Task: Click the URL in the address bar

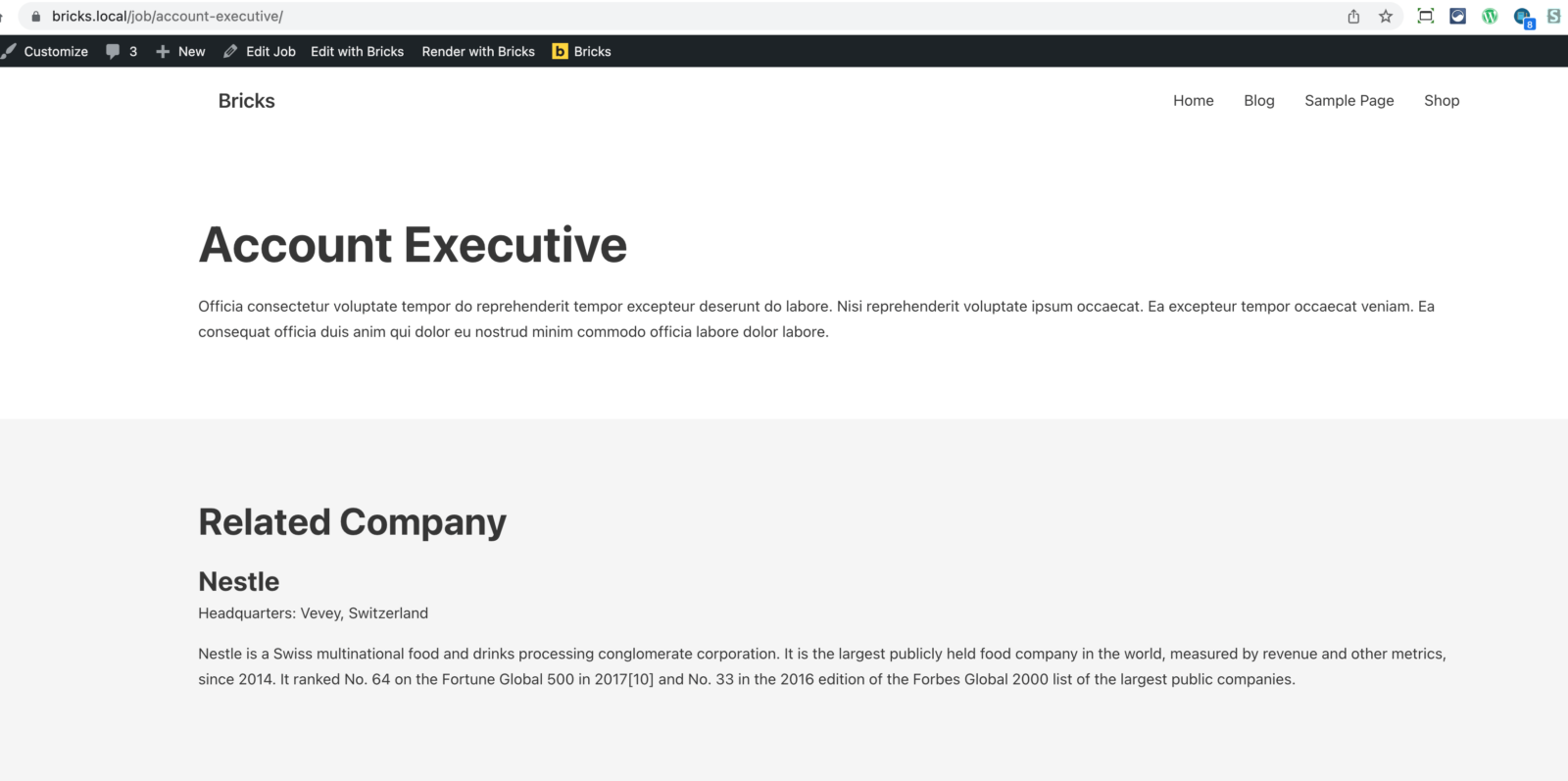Action: tap(168, 16)
